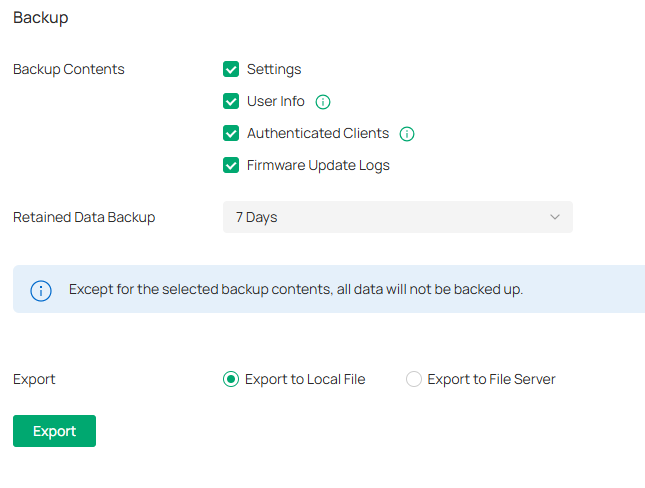Click the notice text about selected backup contents

[x=296, y=290]
